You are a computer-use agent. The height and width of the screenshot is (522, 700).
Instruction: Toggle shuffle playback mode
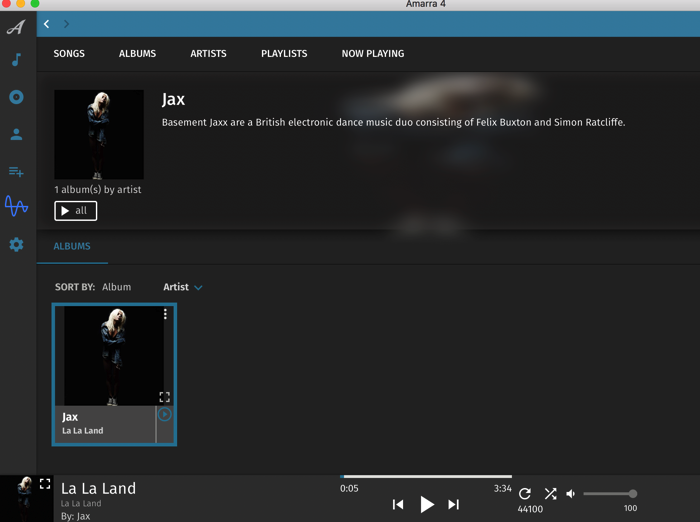tap(550, 494)
